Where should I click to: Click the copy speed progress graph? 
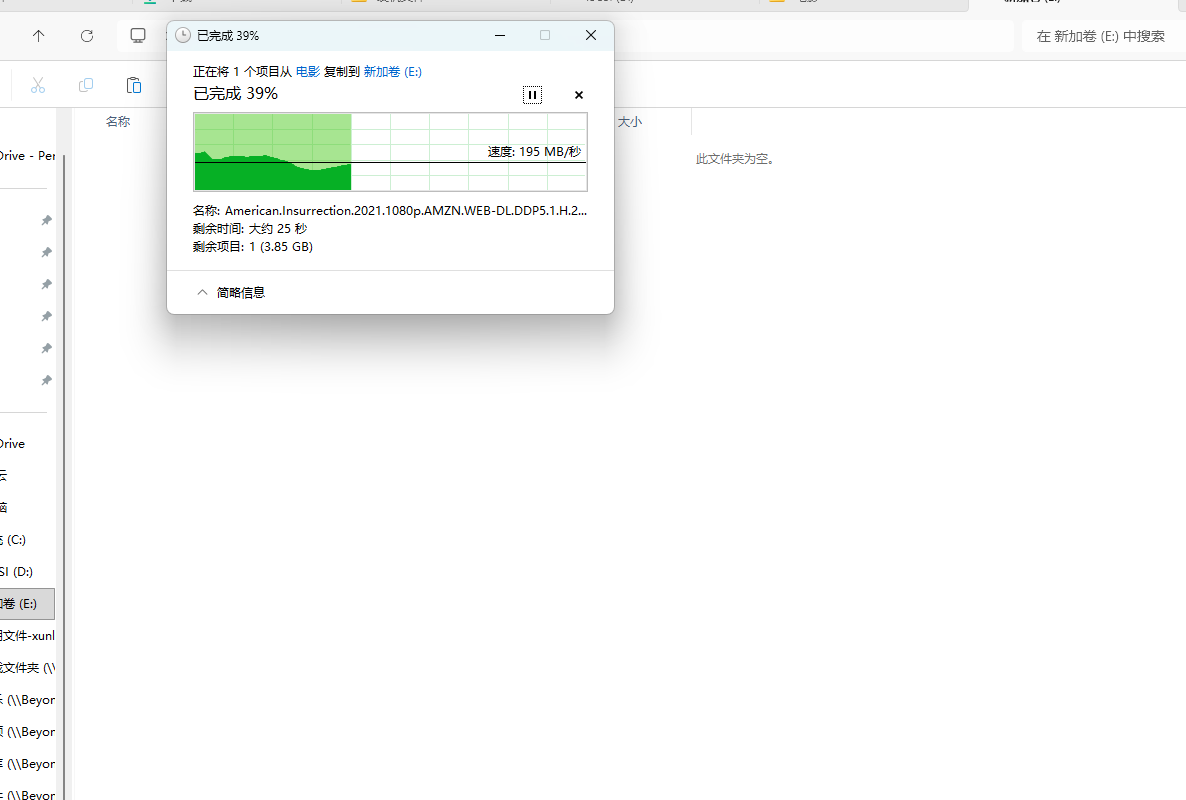[390, 152]
